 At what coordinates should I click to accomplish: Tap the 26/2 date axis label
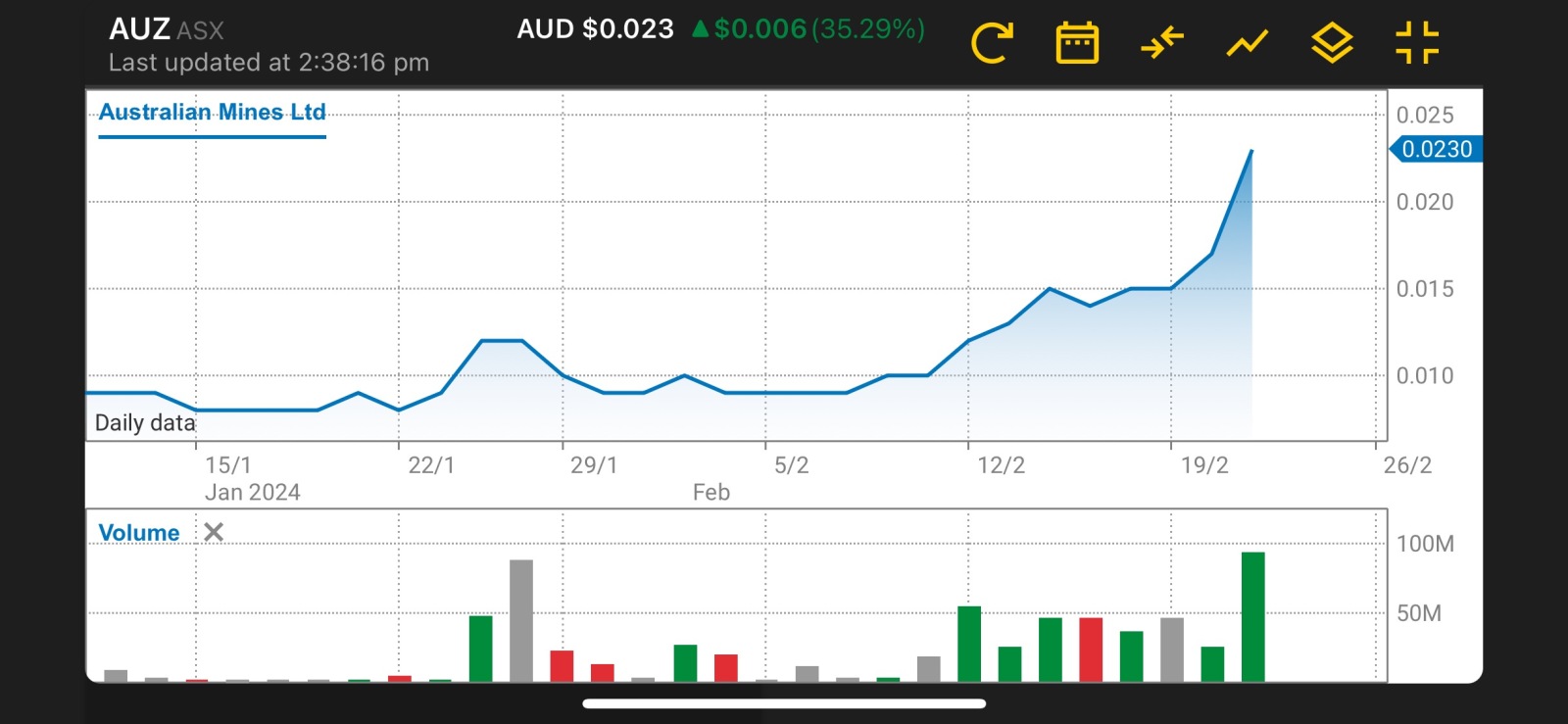tap(1407, 465)
